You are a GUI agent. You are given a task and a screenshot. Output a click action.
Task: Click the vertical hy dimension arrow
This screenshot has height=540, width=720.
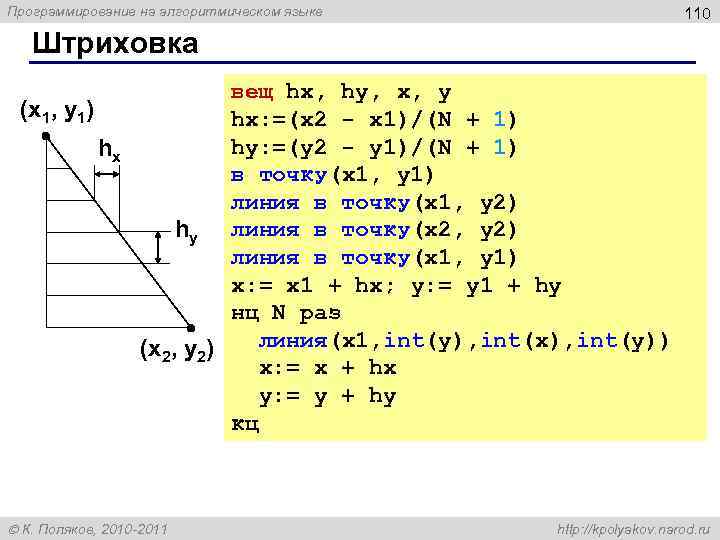[158, 248]
